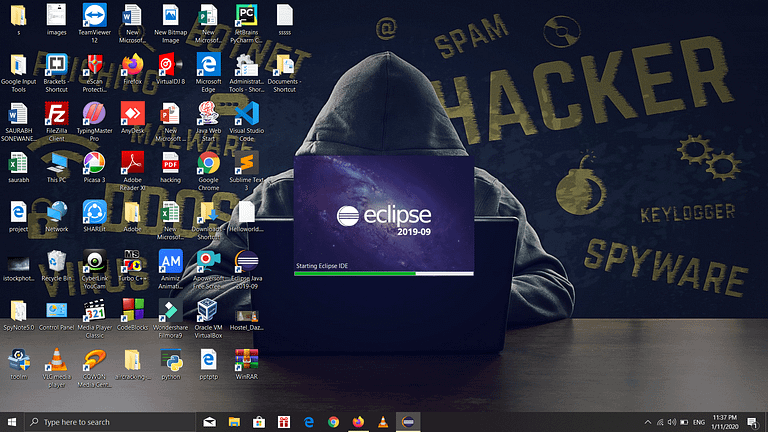Launch FileZilla Client icon
The height and width of the screenshot is (432, 768).
56,121
